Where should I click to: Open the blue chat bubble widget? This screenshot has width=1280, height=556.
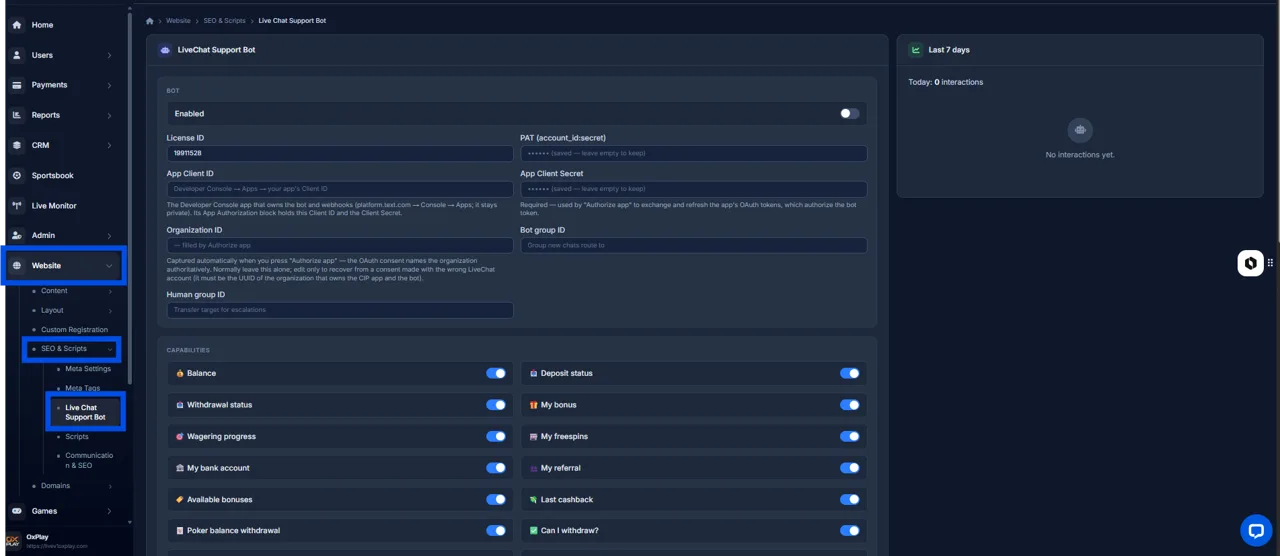coord(1256,530)
